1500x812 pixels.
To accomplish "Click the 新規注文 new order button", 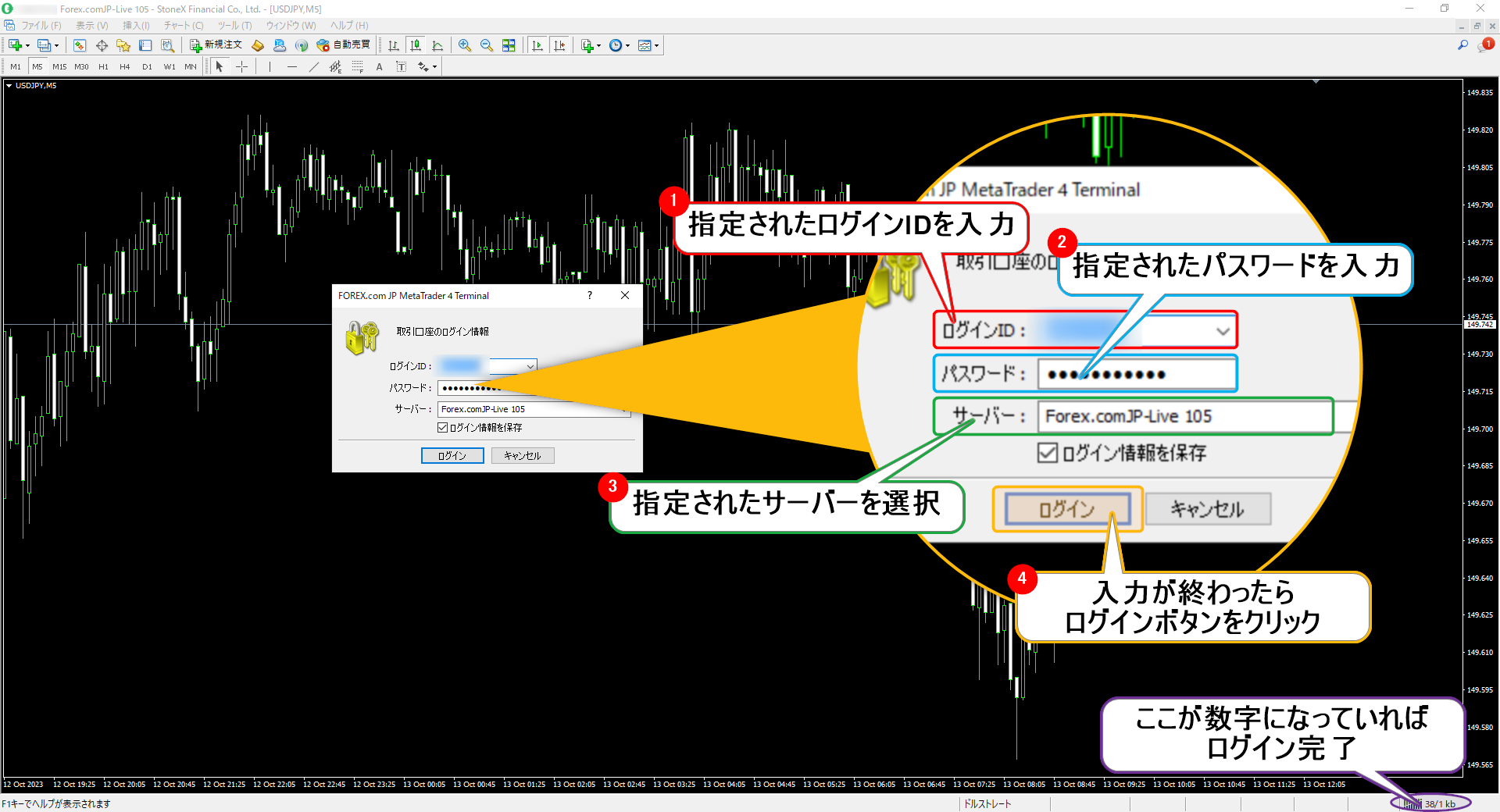I will (216, 45).
